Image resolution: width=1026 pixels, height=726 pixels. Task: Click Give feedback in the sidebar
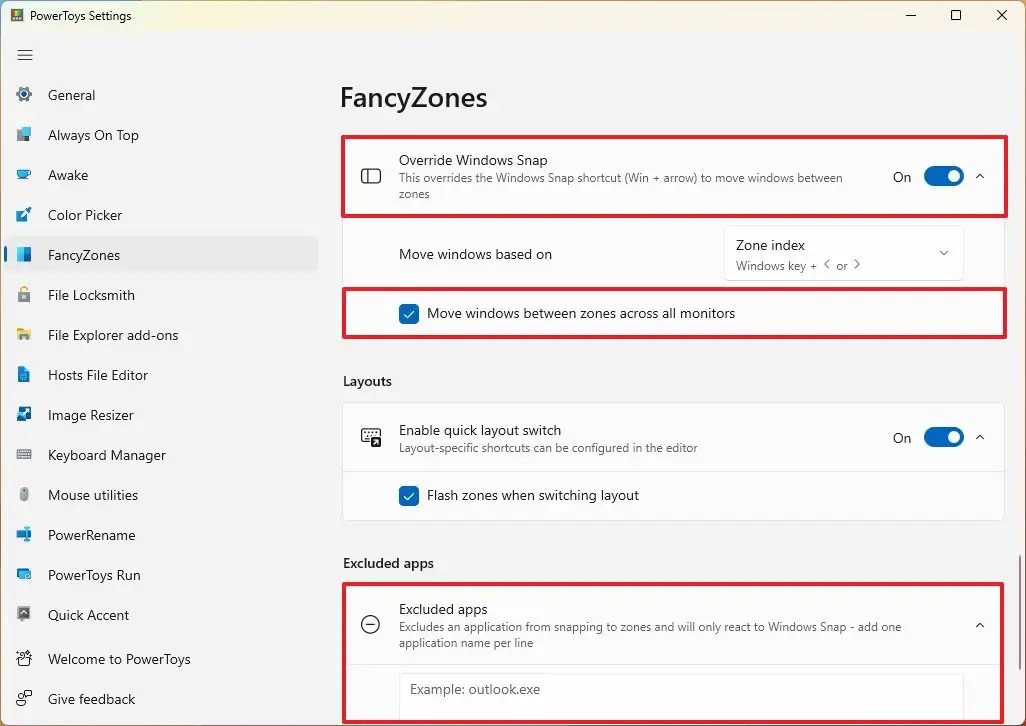90,699
